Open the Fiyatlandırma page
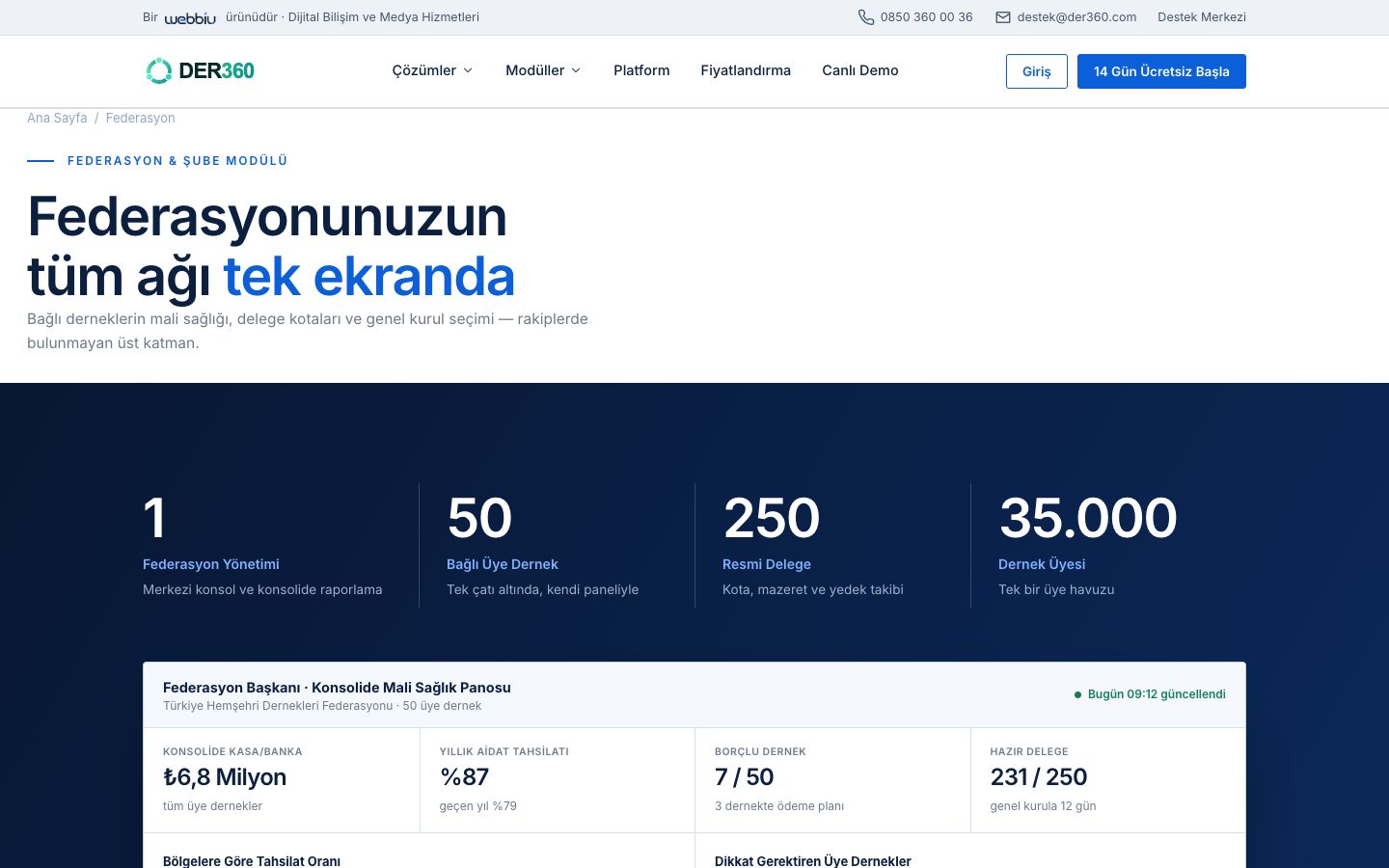The width and height of the screenshot is (1389, 868). [x=746, y=70]
